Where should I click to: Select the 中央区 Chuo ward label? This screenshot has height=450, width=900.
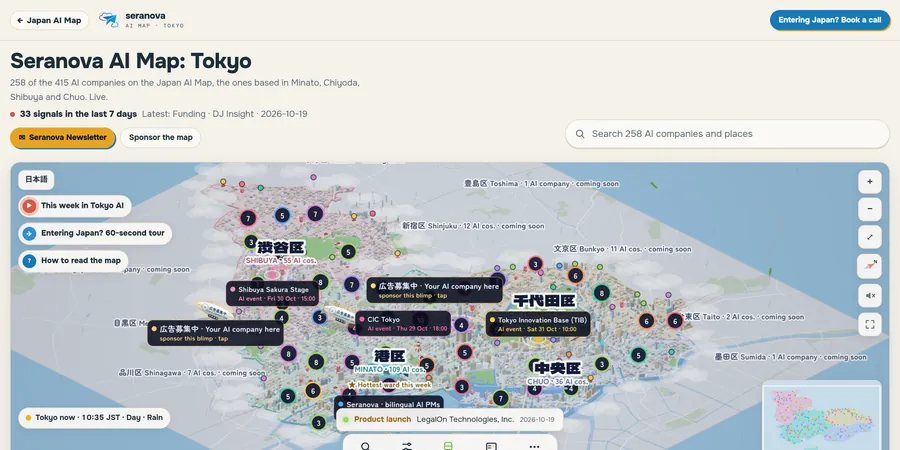(x=557, y=373)
